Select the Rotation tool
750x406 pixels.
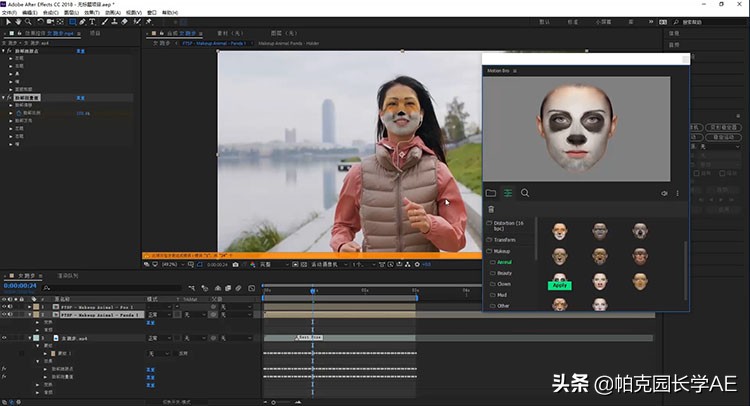click(x=40, y=22)
